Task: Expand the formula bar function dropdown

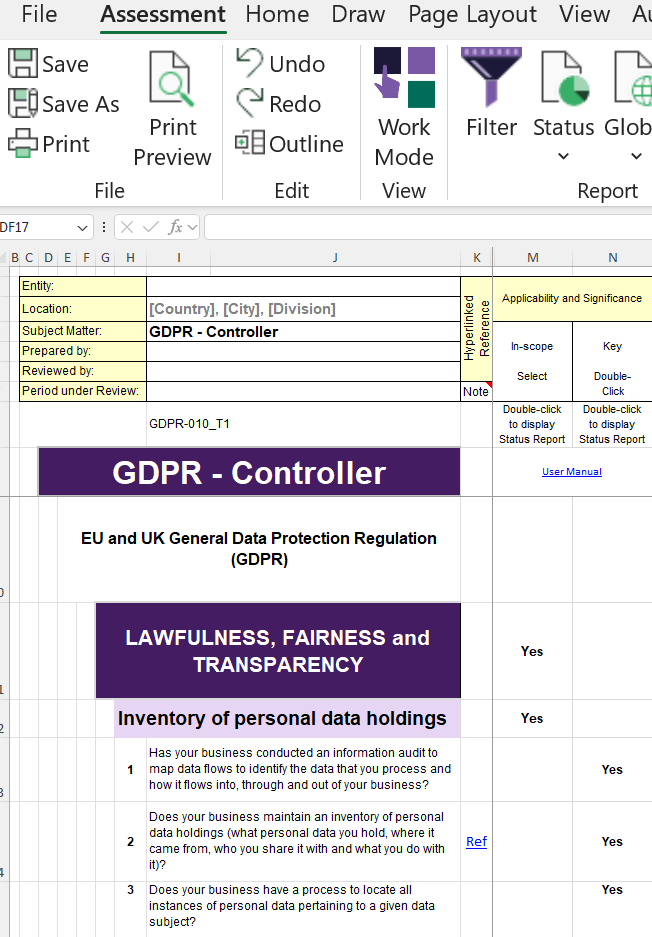Action: (x=191, y=227)
